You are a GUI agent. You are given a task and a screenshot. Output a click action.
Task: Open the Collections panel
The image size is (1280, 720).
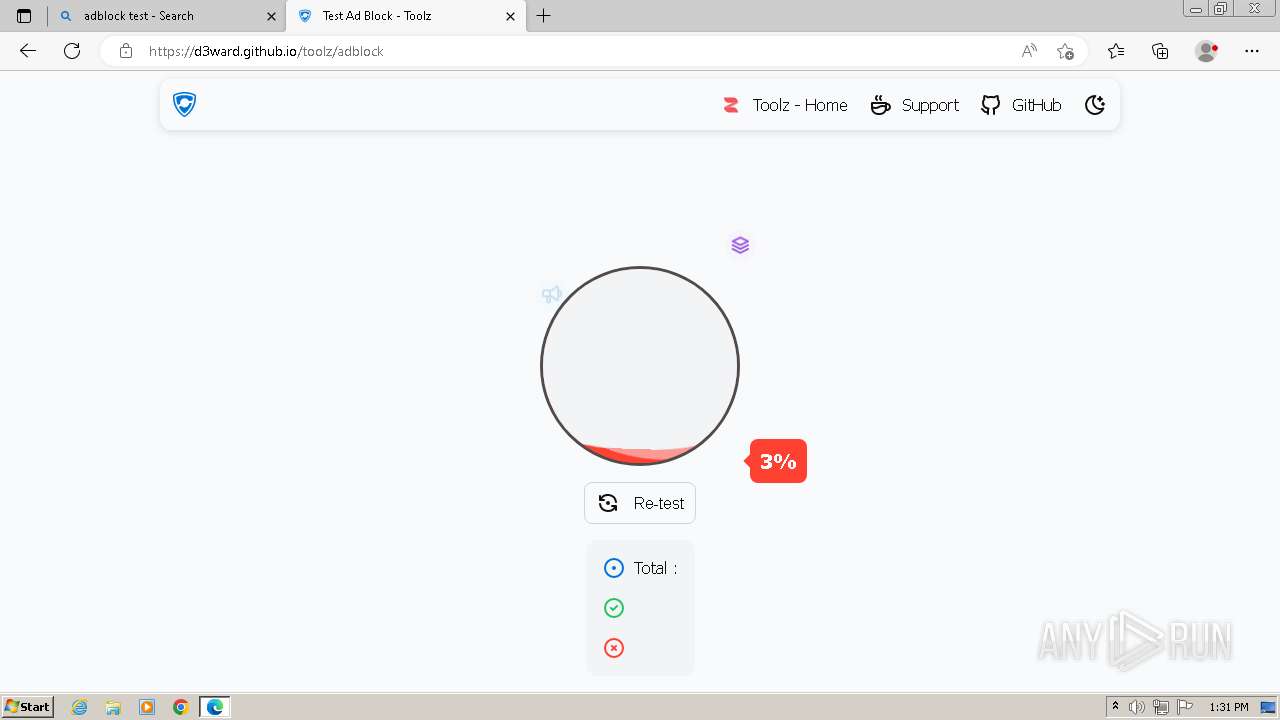click(x=1160, y=51)
